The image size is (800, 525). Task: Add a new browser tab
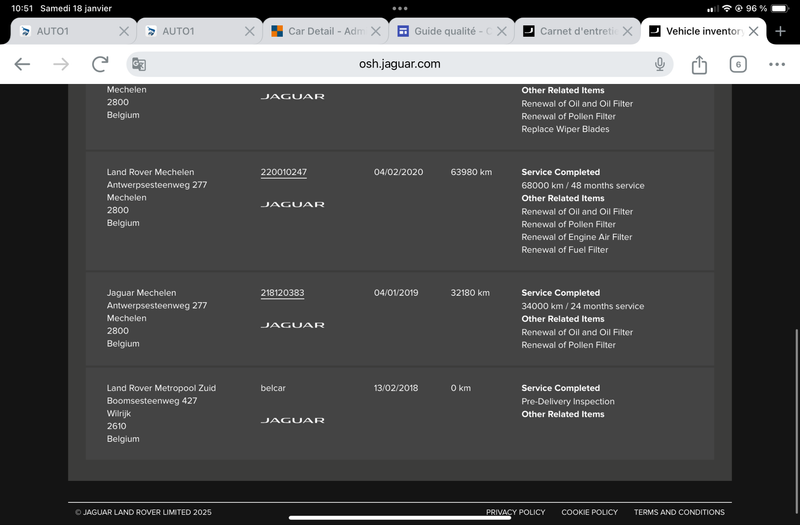pos(780,31)
